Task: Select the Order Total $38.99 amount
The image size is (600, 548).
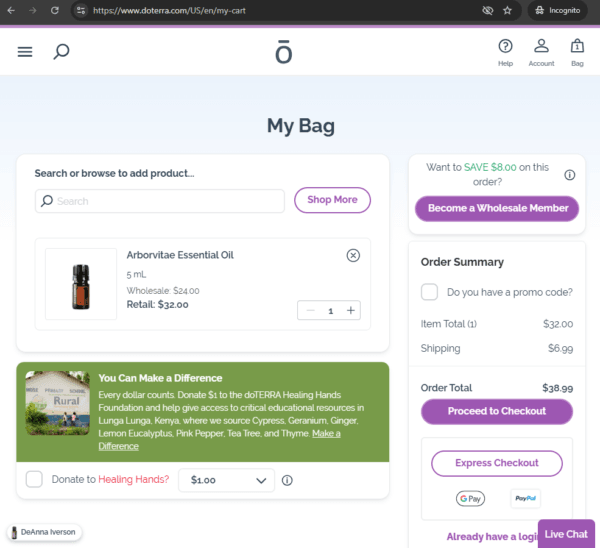Action: 558,388
